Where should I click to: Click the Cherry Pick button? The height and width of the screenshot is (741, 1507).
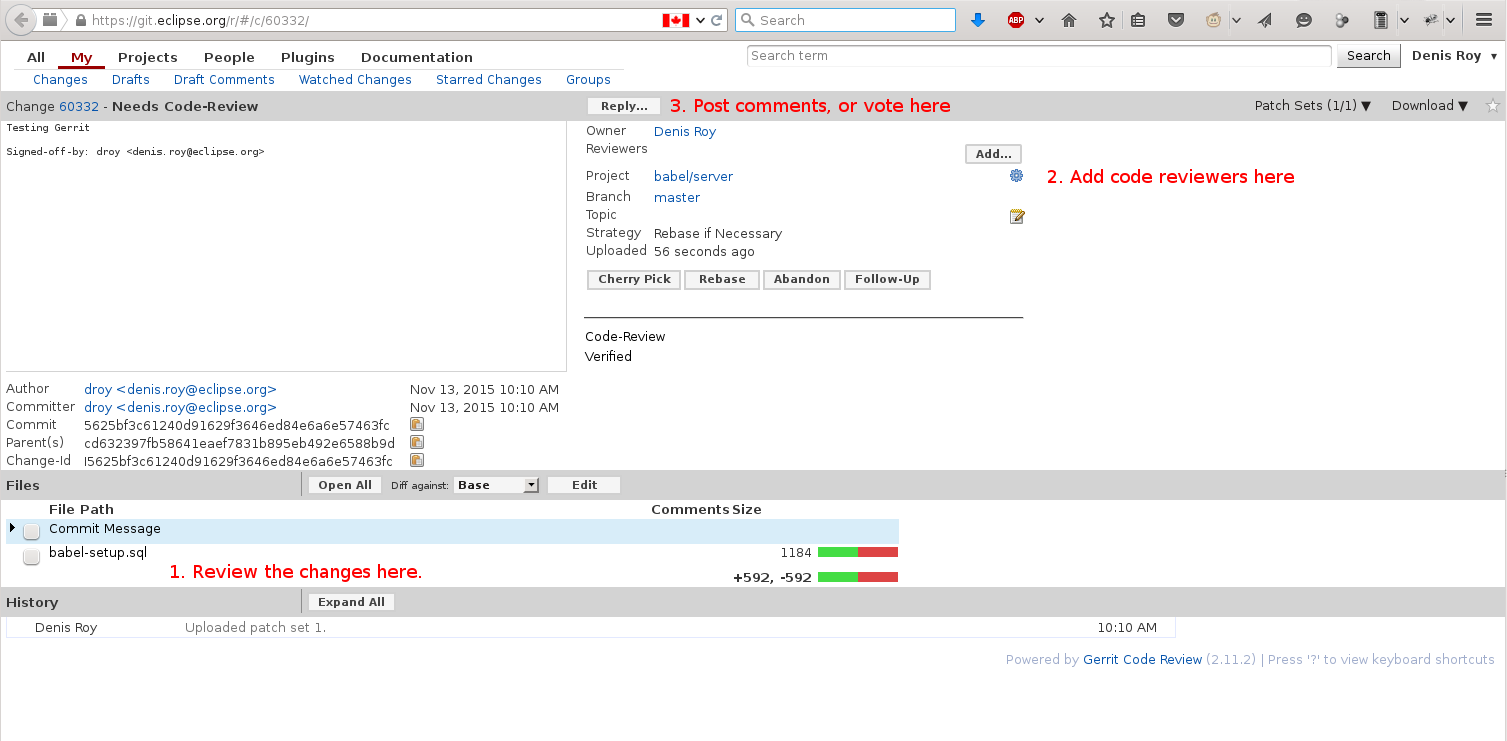[x=634, y=280]
